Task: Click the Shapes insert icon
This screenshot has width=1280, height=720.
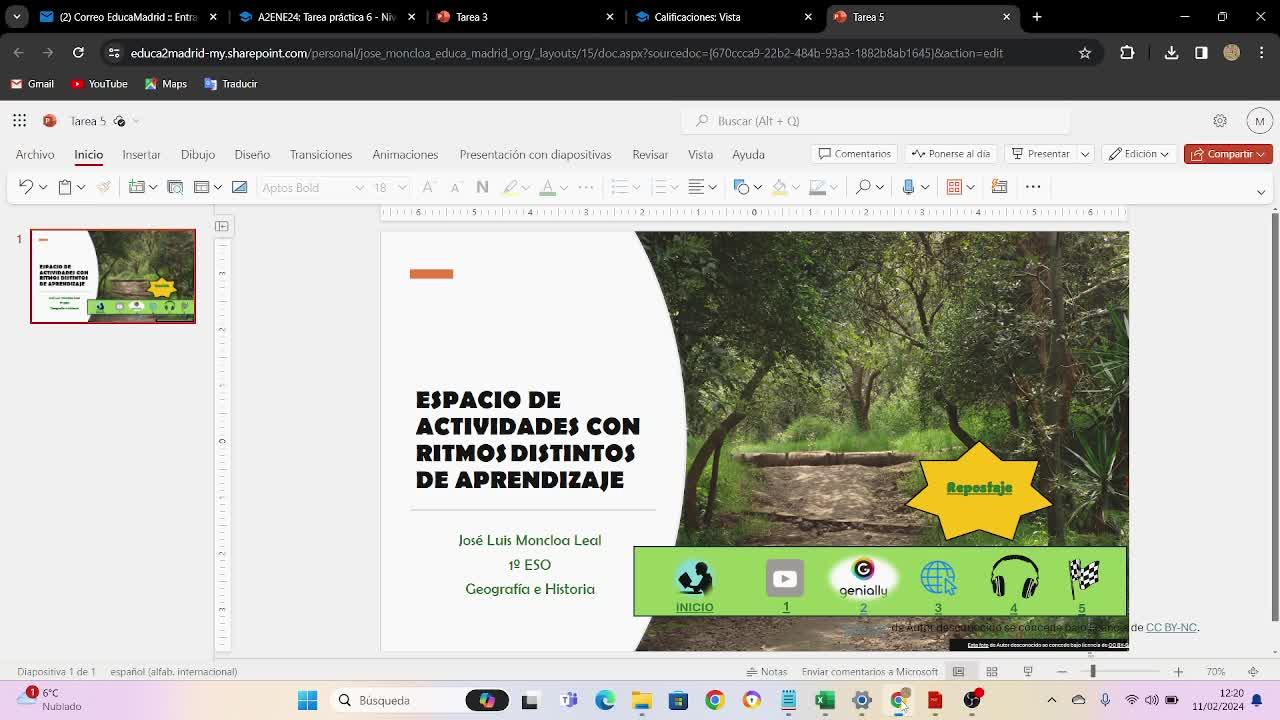Action: tap(741, 187)
